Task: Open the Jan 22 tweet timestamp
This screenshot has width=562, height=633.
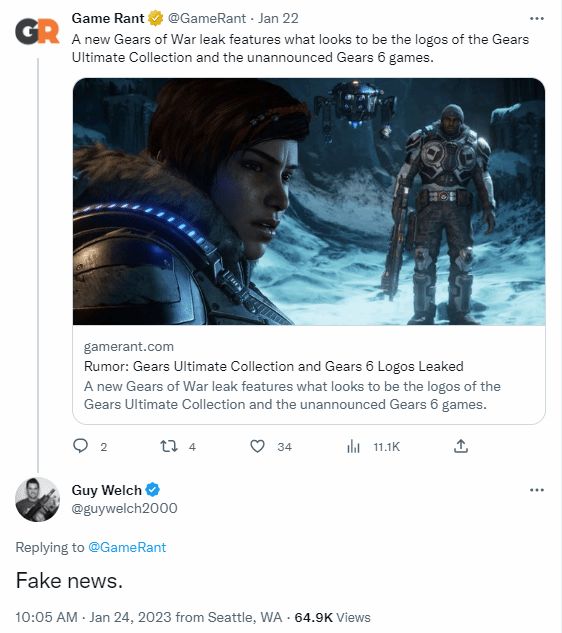Action: click(278, 19)
